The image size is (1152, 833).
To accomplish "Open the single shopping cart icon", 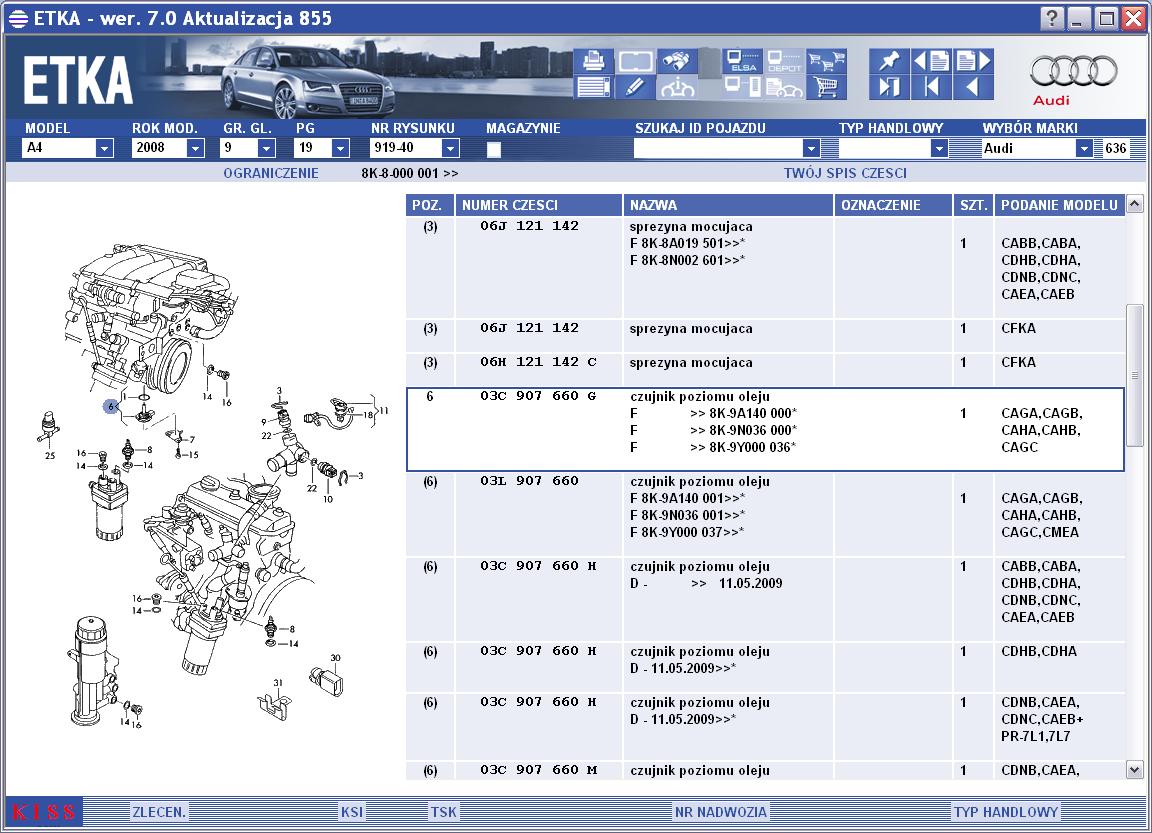I will [x=826, y=87].
